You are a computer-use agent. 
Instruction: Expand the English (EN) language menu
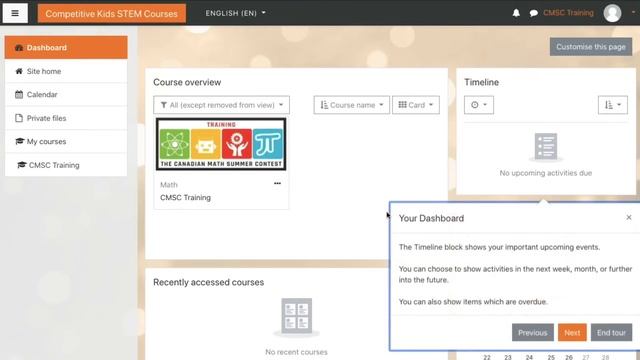[236, 13]
